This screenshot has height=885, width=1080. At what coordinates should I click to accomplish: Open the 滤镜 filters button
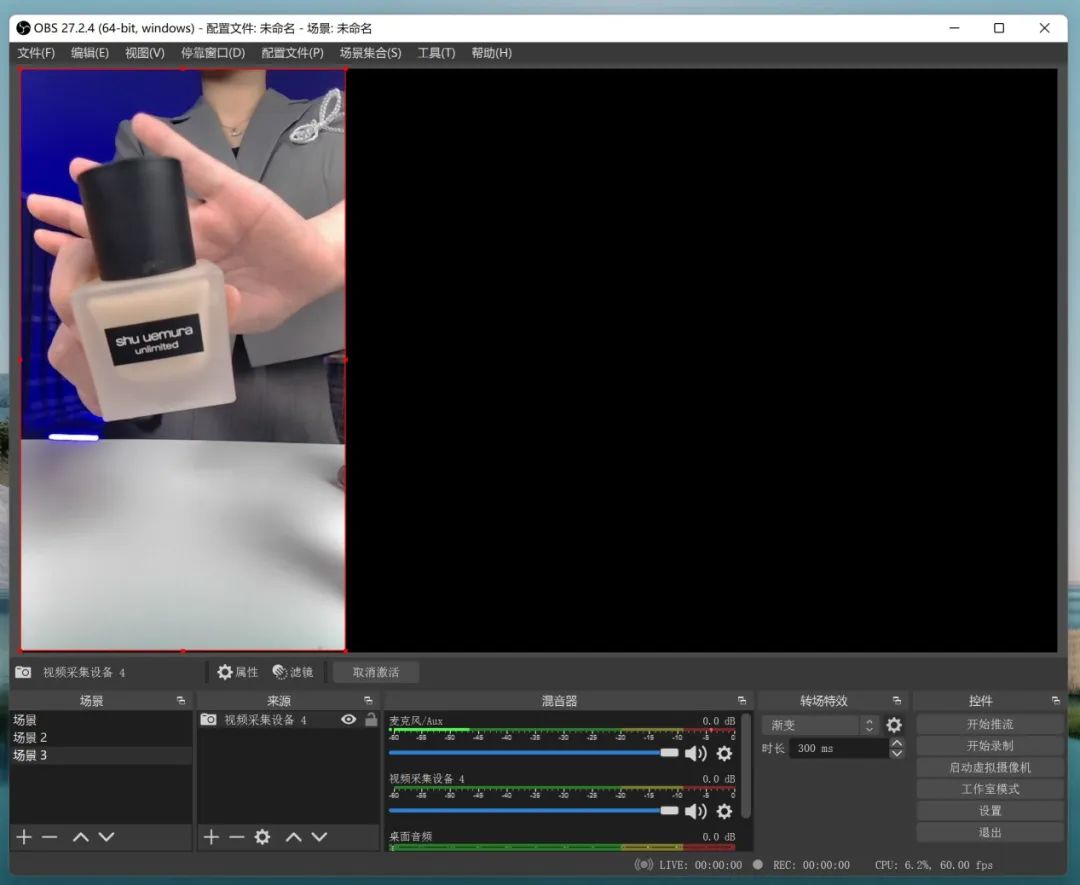point(293,672)
